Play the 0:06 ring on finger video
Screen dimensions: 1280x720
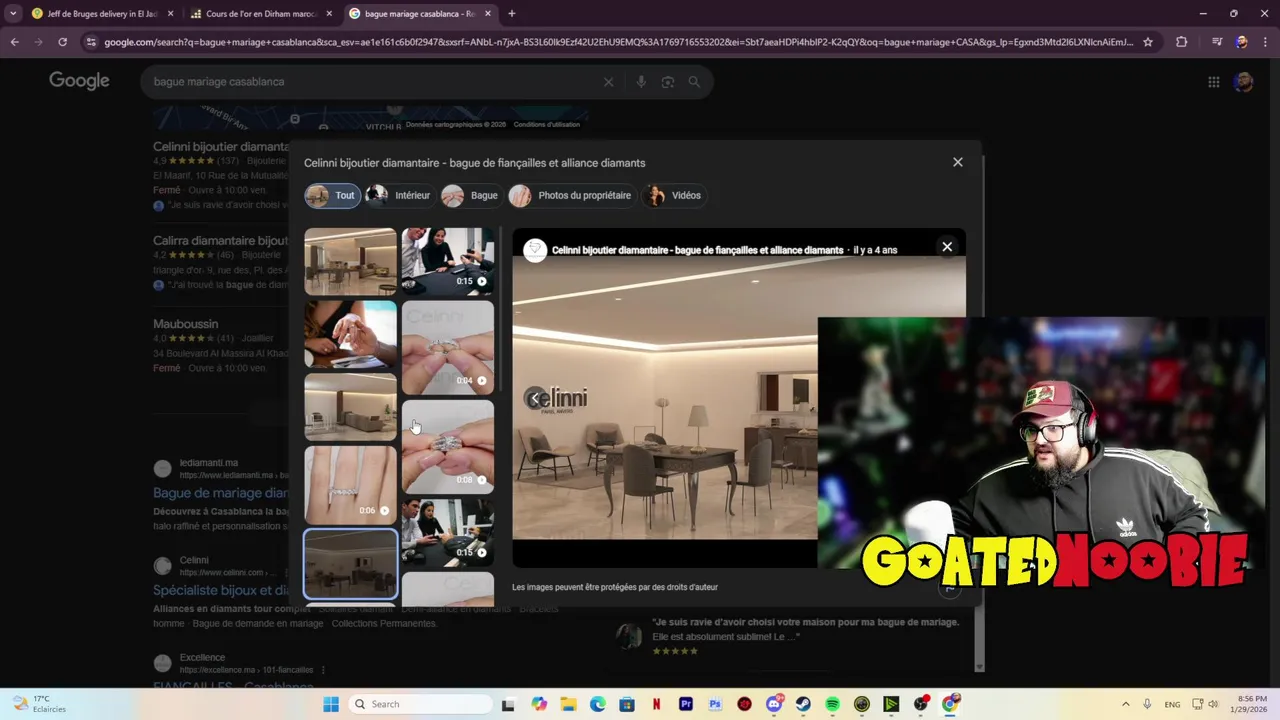pyautogui.click(x=350, y=484)
